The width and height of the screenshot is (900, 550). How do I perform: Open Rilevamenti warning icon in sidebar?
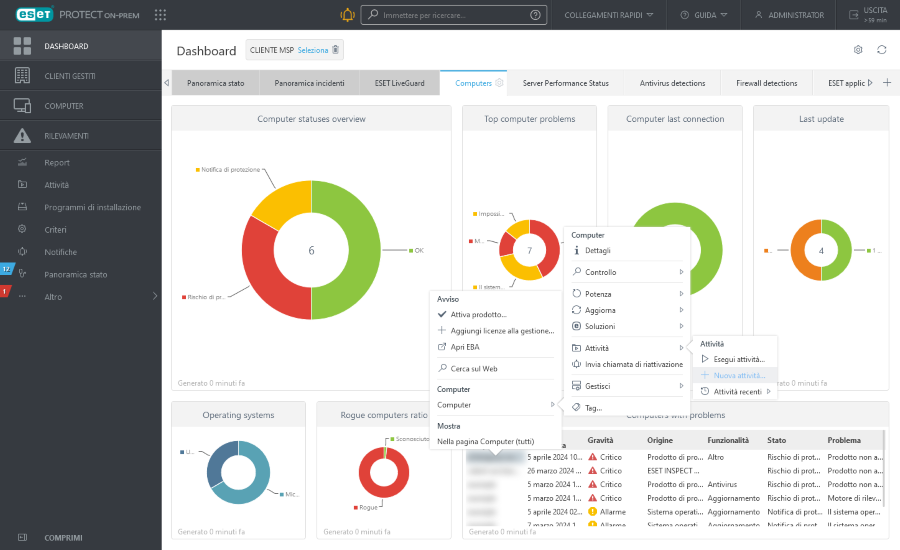pos(22,136)
